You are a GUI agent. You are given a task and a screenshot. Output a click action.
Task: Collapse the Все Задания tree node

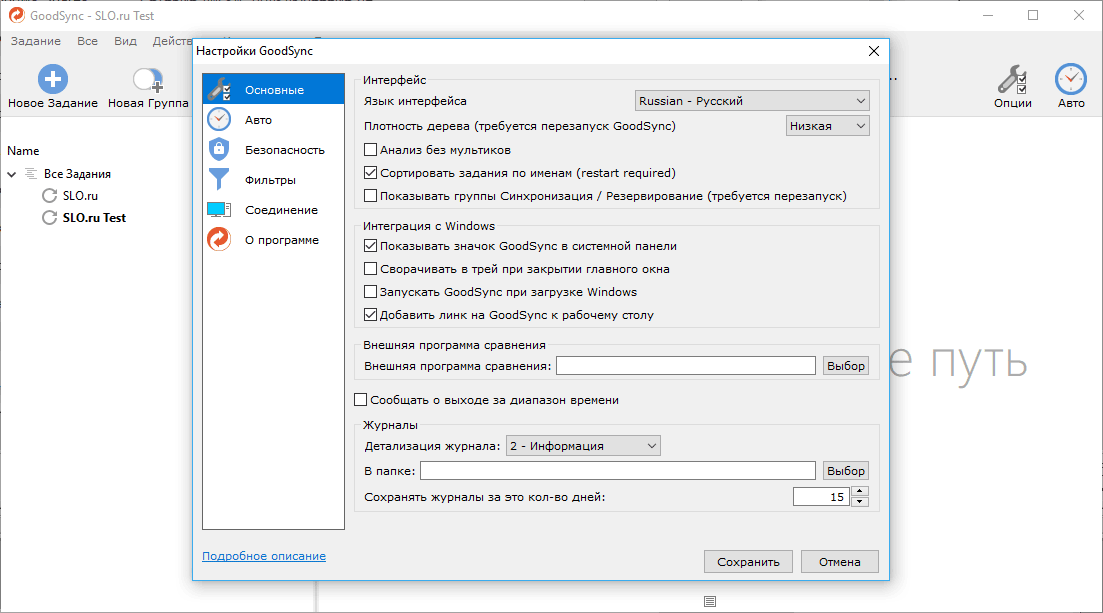coord(12,174)
